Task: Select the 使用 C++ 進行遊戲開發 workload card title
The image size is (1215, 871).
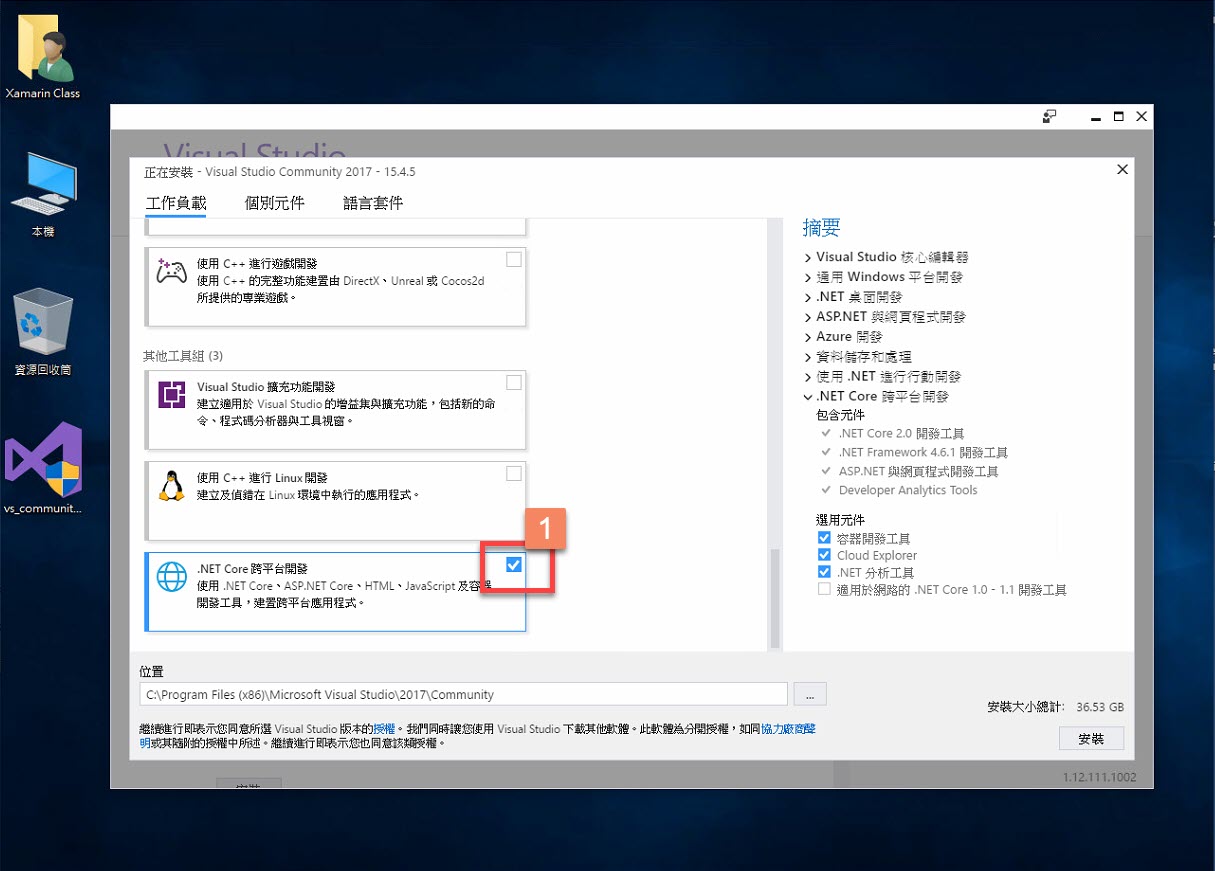Action: click(257, 264)
